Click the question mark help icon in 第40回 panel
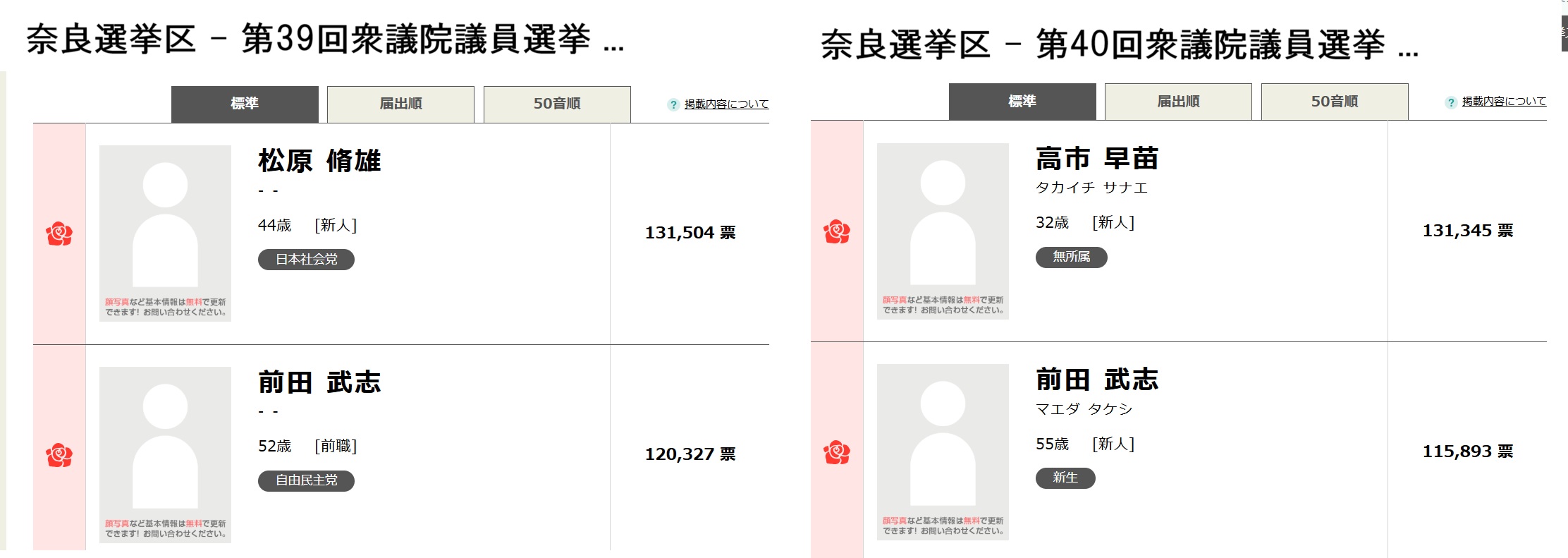1568x558 pixels. coord(1451,102)
